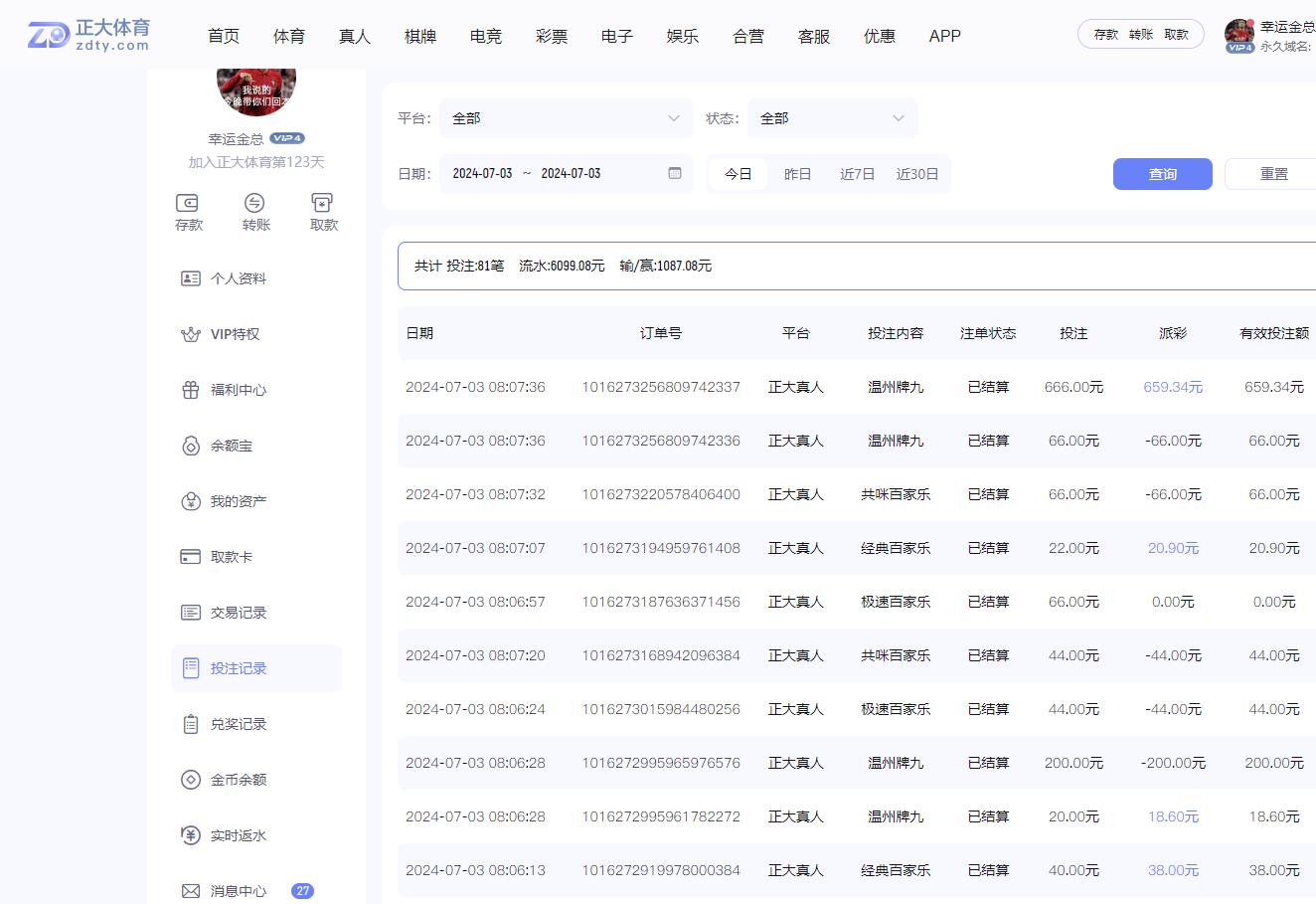Viewport: 1316px width, 904px height.
Task: Click the 659.34元 payout amount link
Action: click(x=1173, y=387)
